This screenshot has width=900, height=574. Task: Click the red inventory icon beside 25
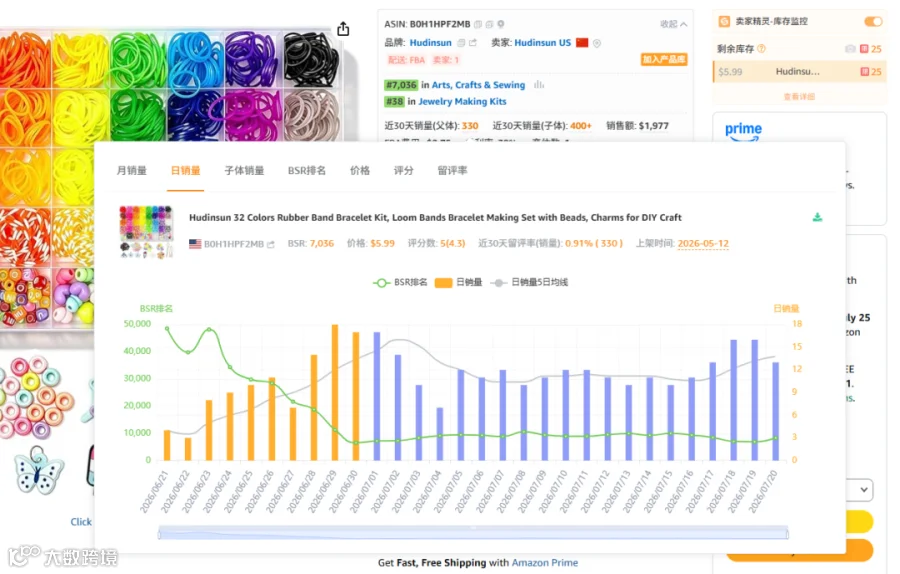click(x=864, y=49)
